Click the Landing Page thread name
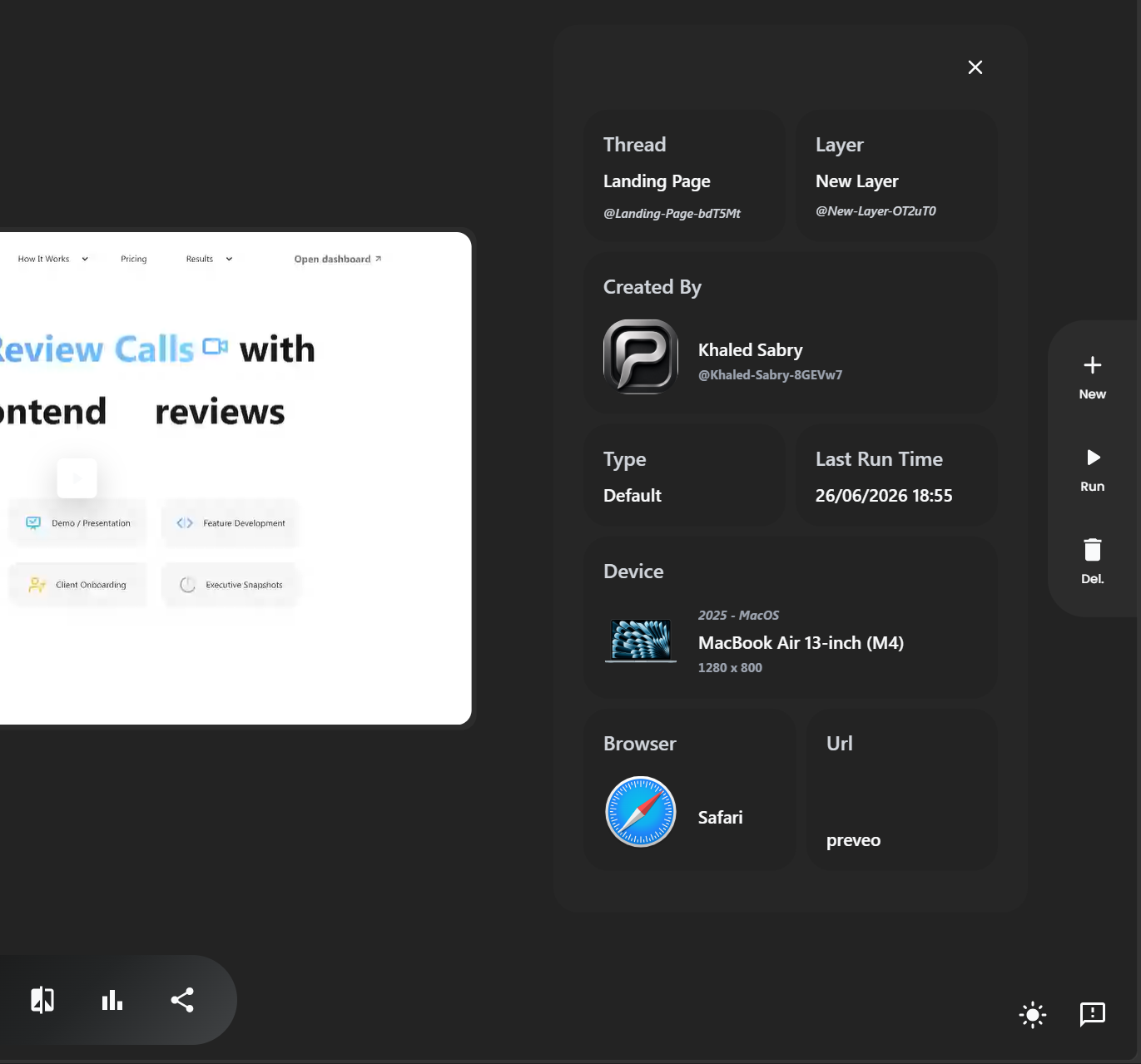 pos(657,181)
